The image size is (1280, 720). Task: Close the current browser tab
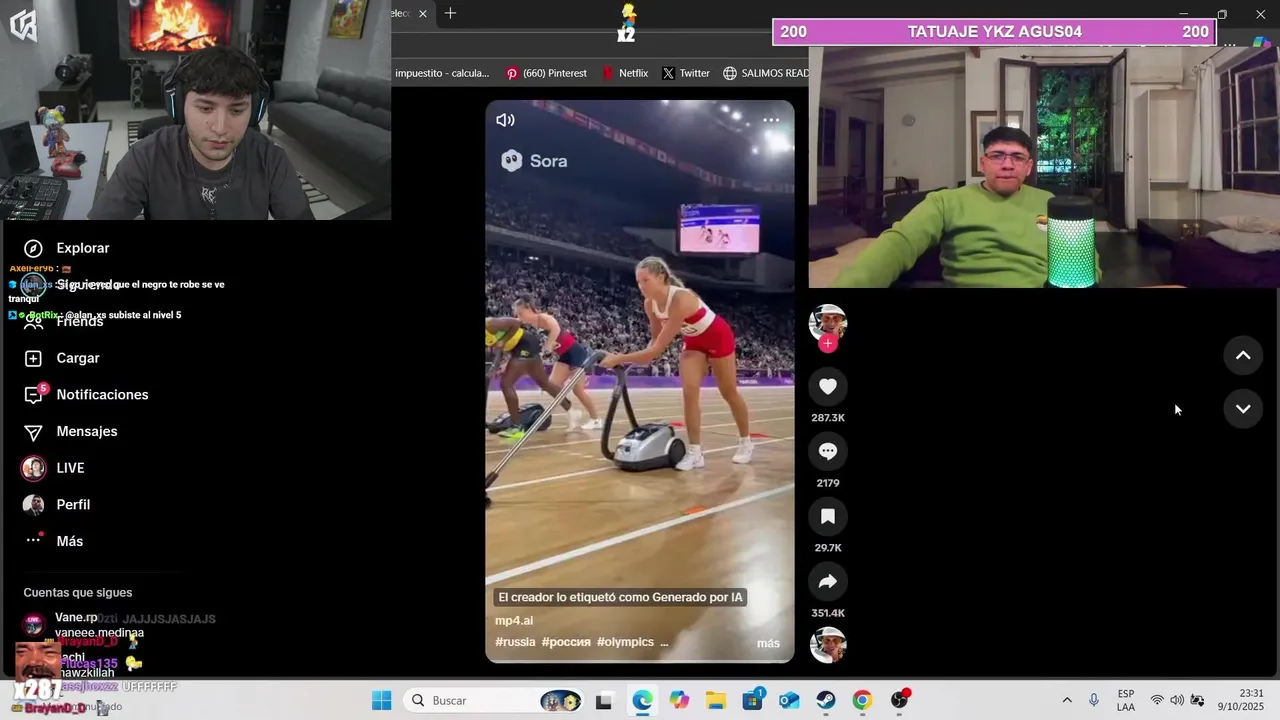coord(423,13)
